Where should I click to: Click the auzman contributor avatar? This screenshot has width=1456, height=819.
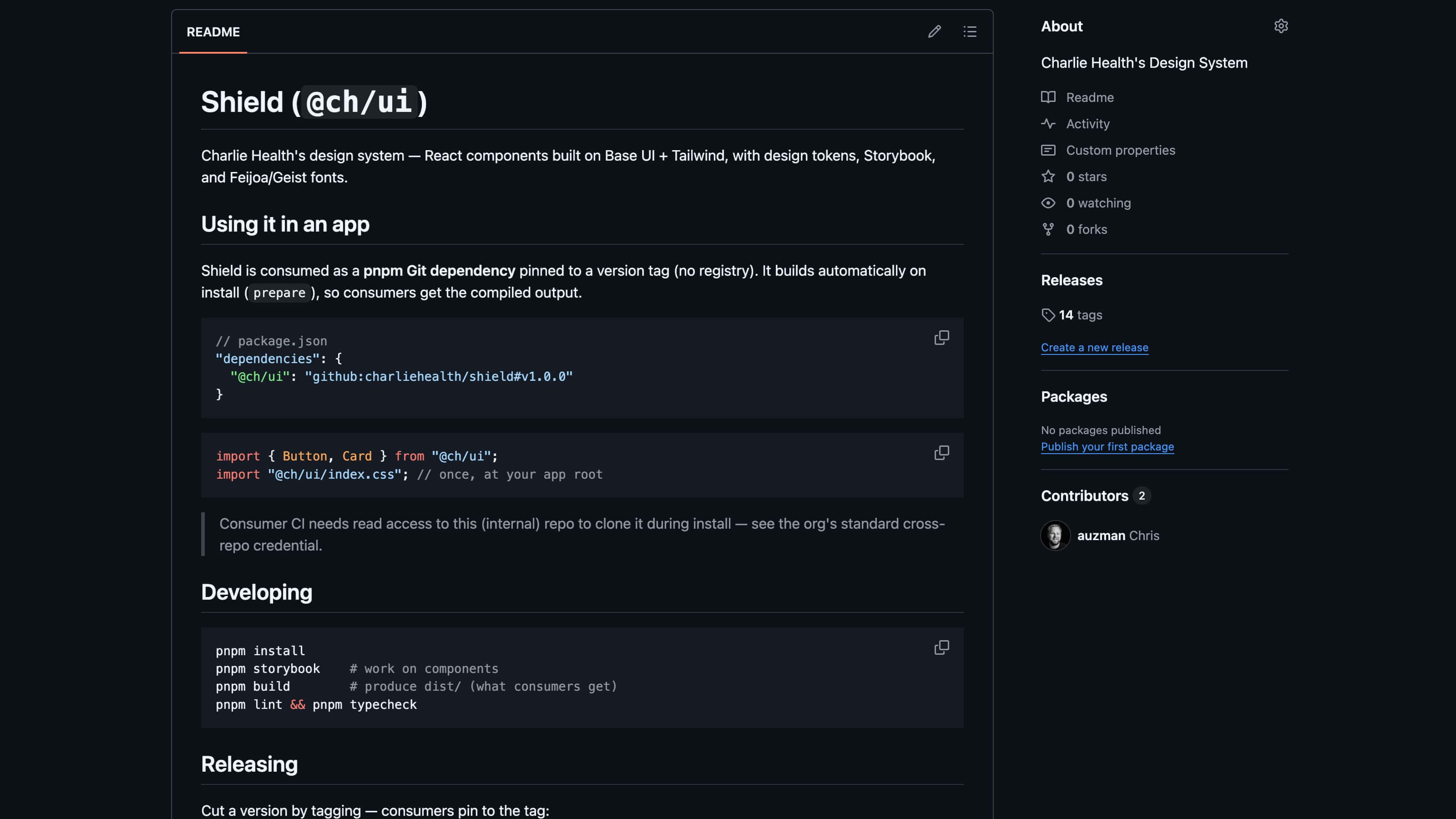click(1055, 535)
